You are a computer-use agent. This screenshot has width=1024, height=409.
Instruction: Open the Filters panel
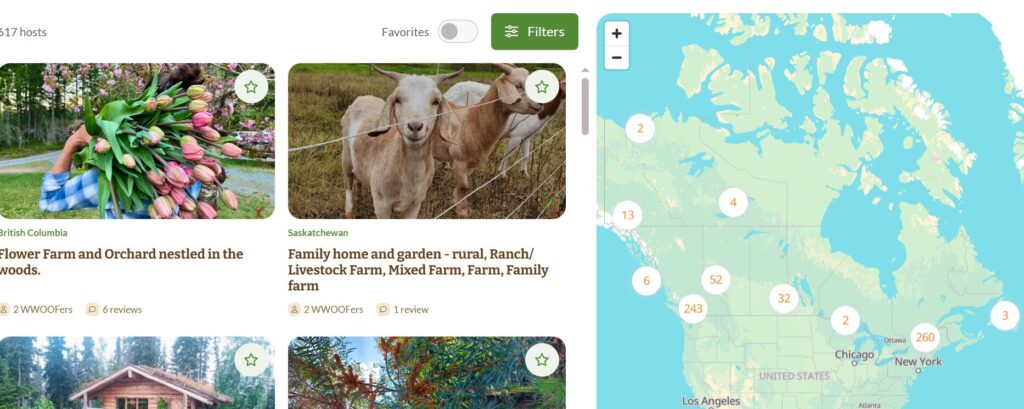point(534,31)
